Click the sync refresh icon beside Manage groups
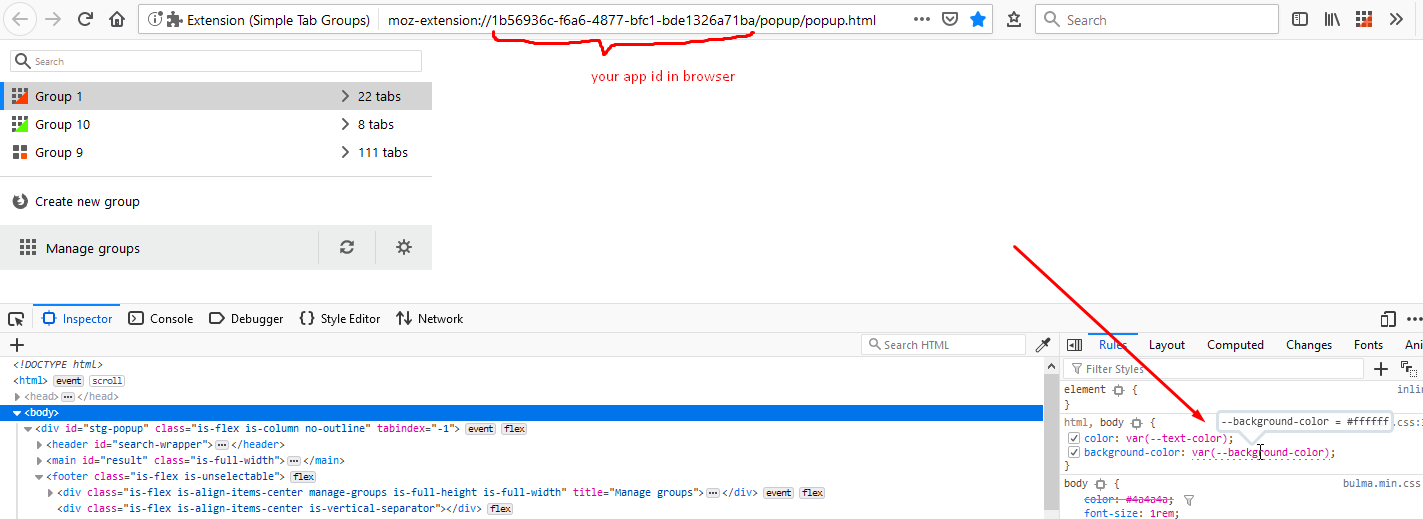1423x519 pixels. [347, 247]
